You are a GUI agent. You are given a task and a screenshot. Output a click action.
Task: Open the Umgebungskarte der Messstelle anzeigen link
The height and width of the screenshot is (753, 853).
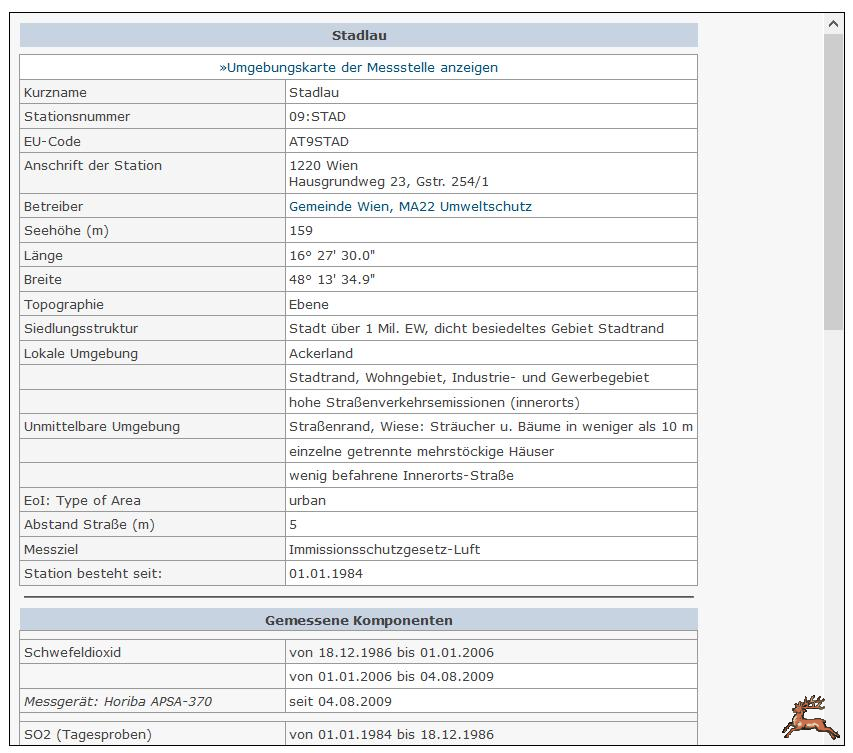coord(358,67)
